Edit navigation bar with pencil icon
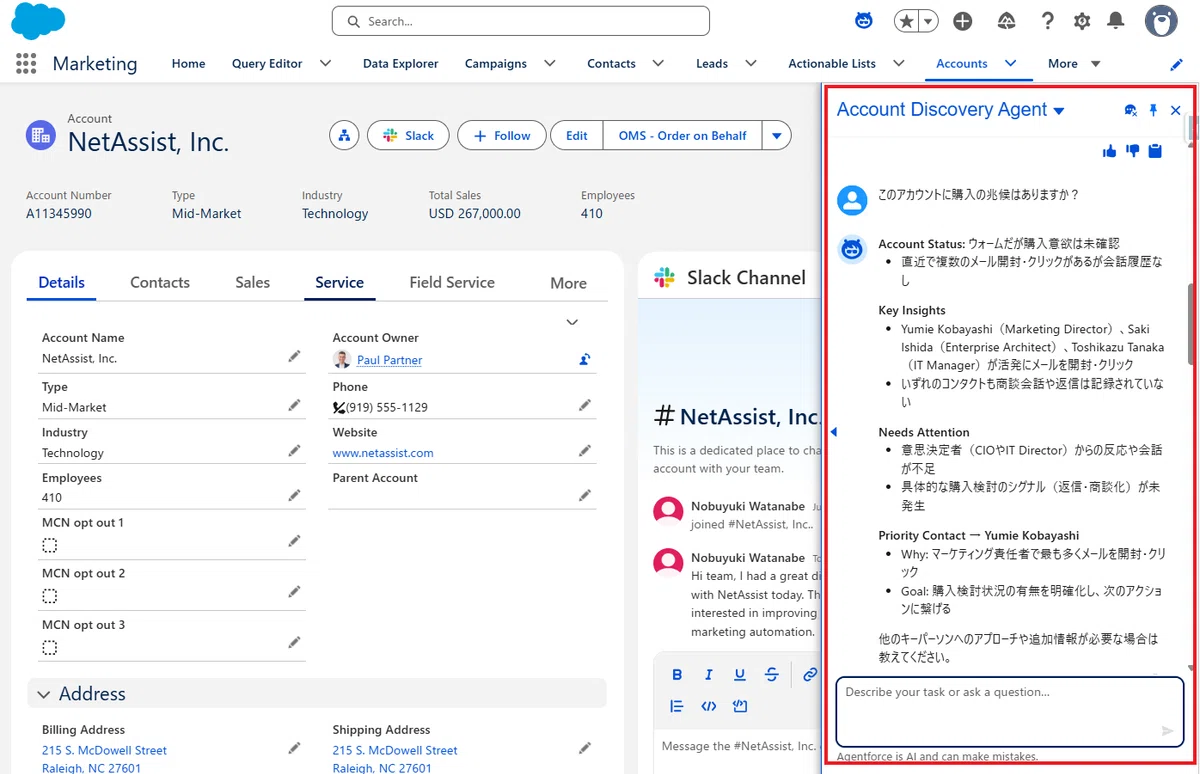The width and height of the screenshot is (1200, 774). pyautogui.click(x=1176, y=64)
